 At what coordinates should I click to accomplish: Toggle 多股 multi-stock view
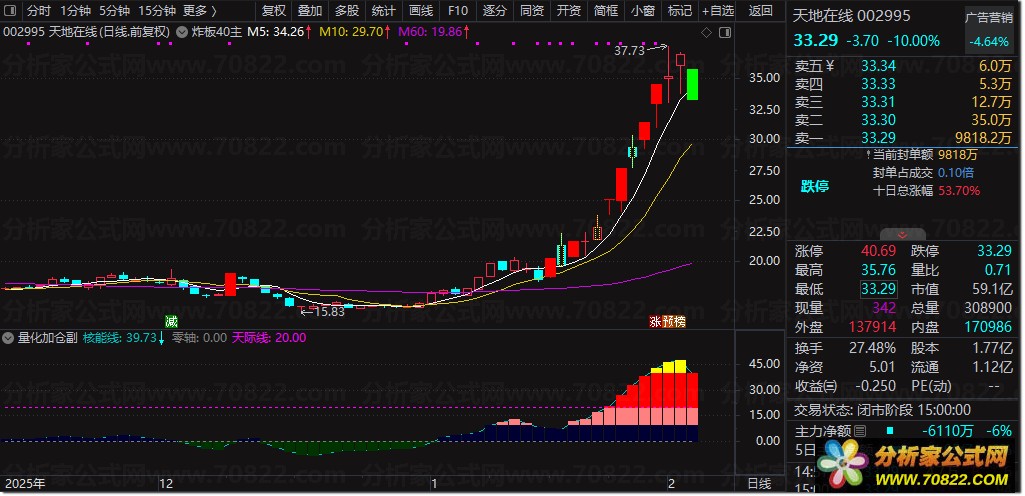click(346, 11)
